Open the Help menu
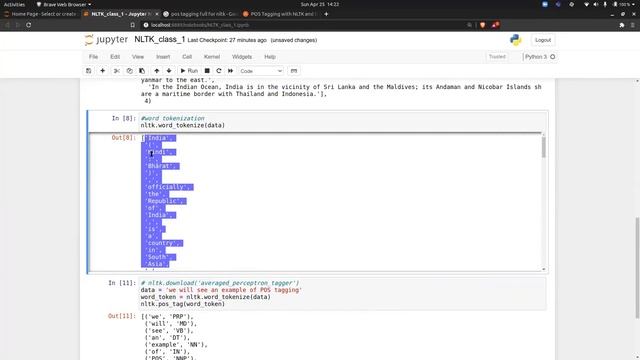This screenshot has width=640, height=360. pyautogui.click(x=270, y=57)
